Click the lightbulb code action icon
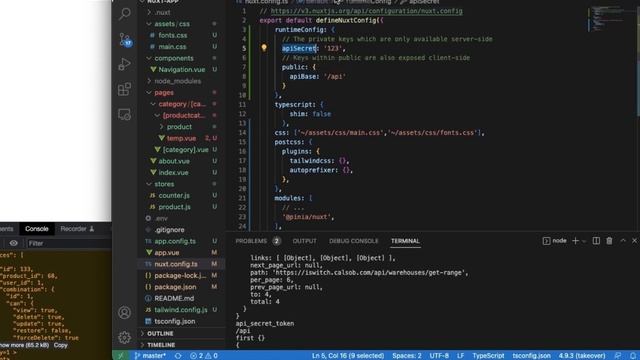640x360 pixels. 264,48
